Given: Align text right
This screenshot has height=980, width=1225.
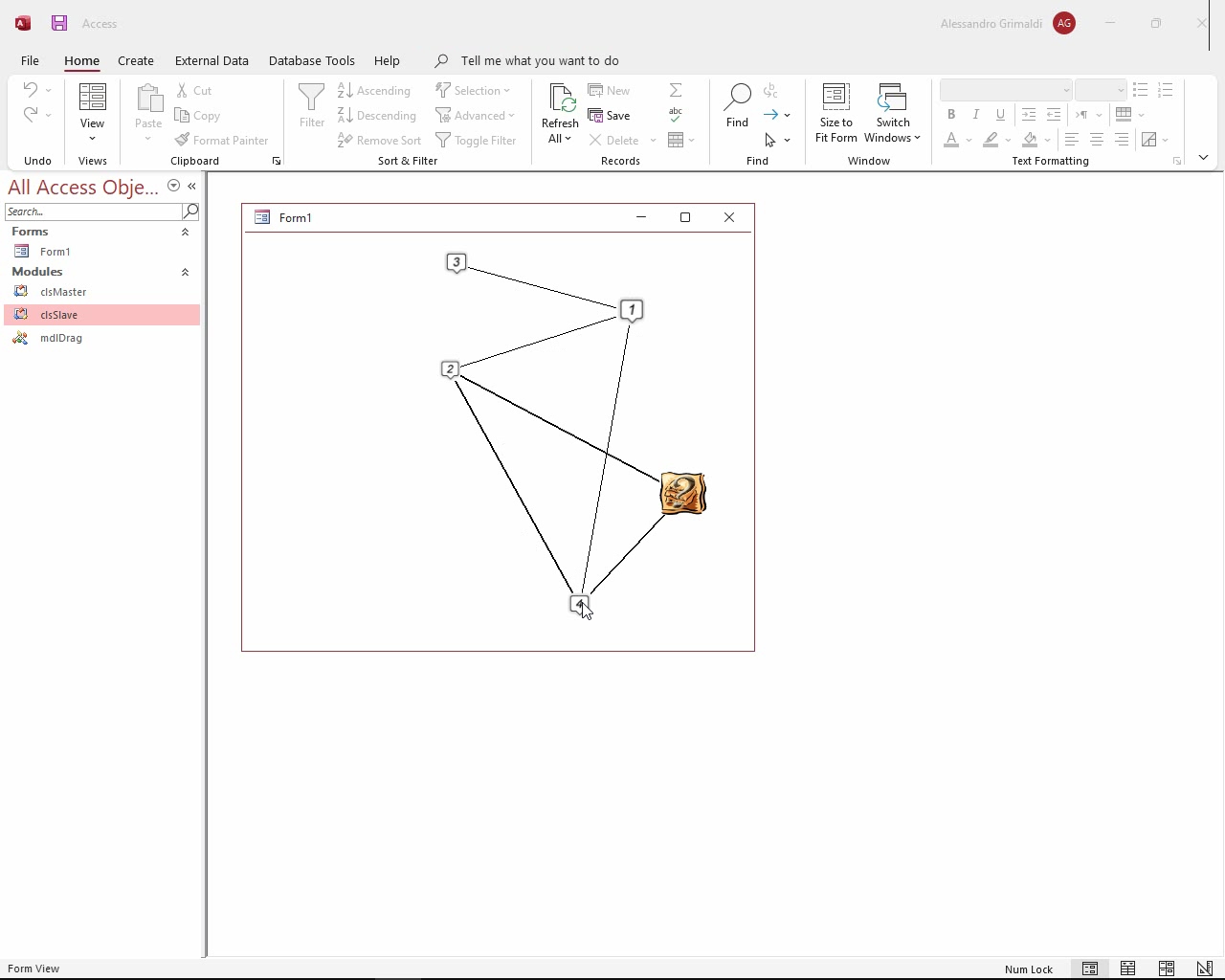Looking at the screenshot, I should (1122, 140).
